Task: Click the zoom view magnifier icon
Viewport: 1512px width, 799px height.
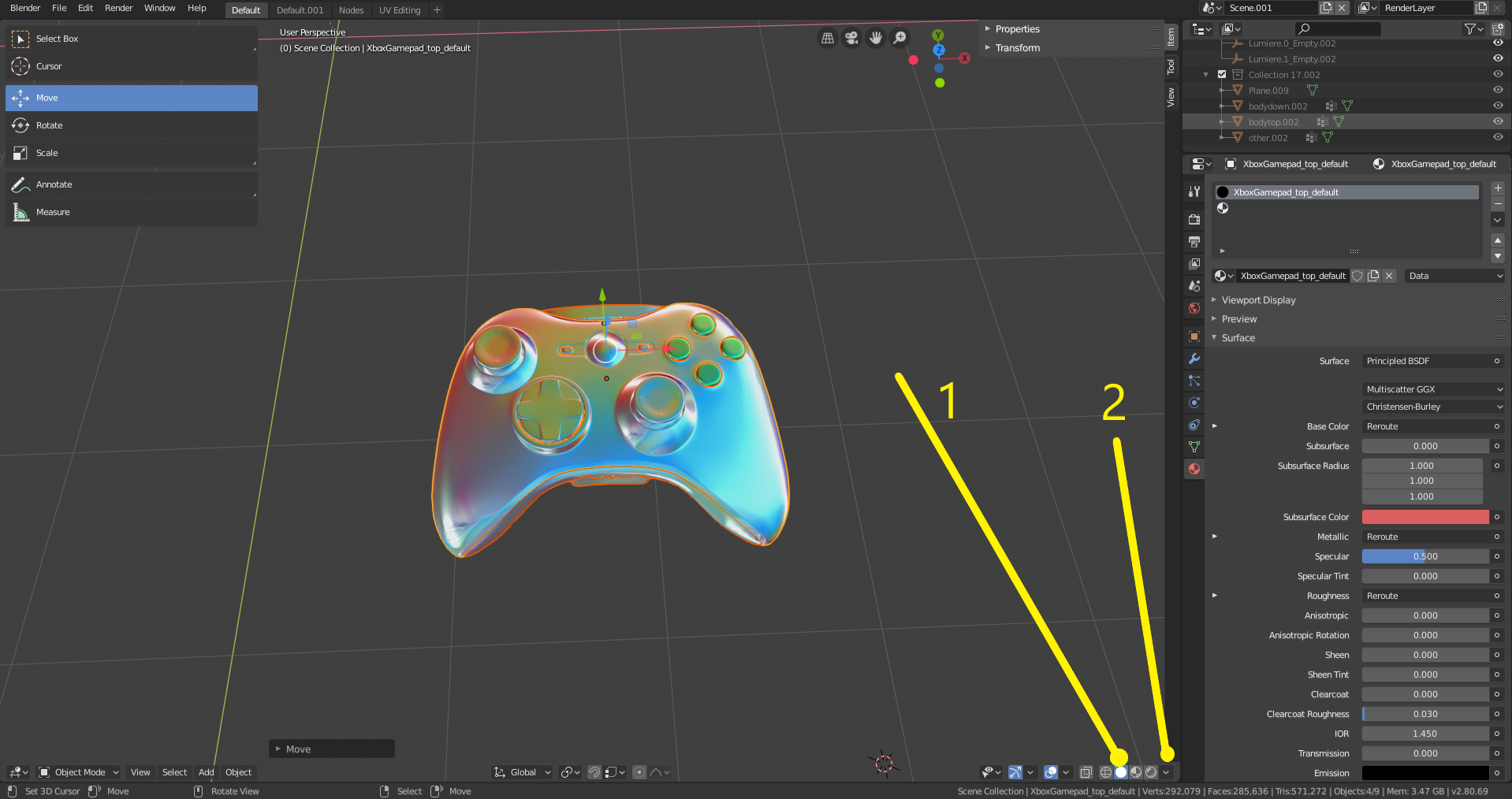Action: tap(899, 38)
